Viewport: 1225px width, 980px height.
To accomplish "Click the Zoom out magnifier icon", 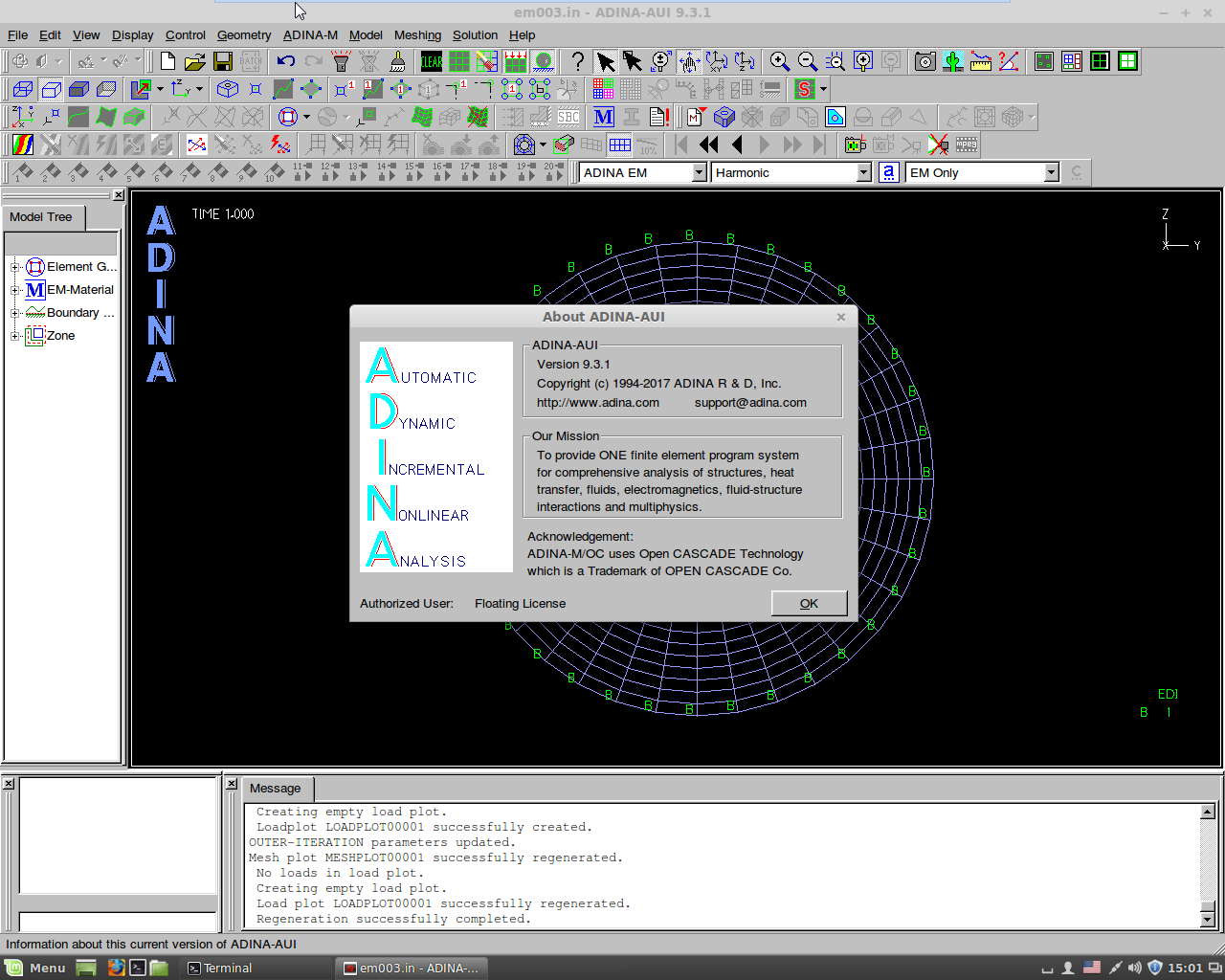I will 808,61.
